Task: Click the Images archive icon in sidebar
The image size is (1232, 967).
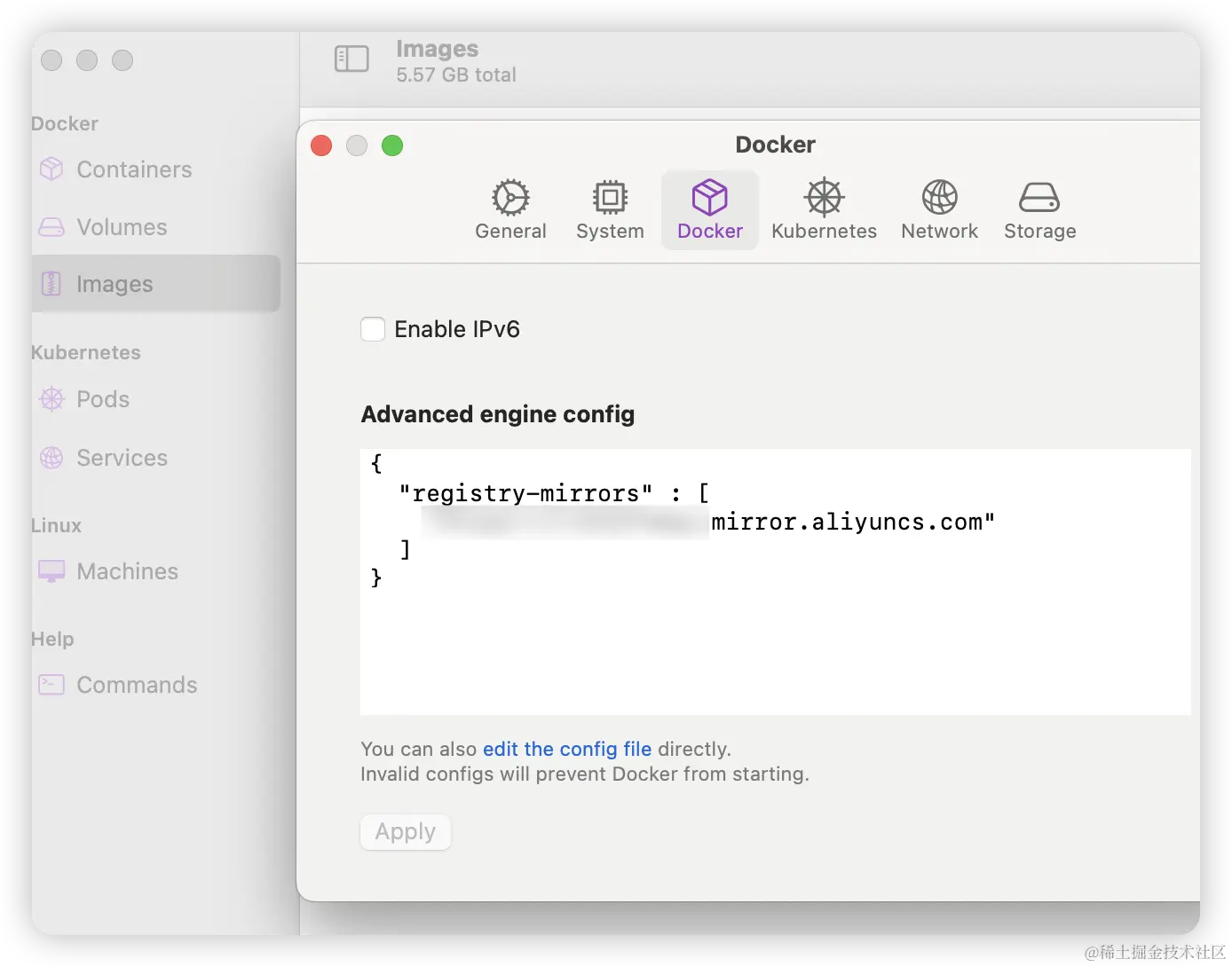Action: point(51,284)
